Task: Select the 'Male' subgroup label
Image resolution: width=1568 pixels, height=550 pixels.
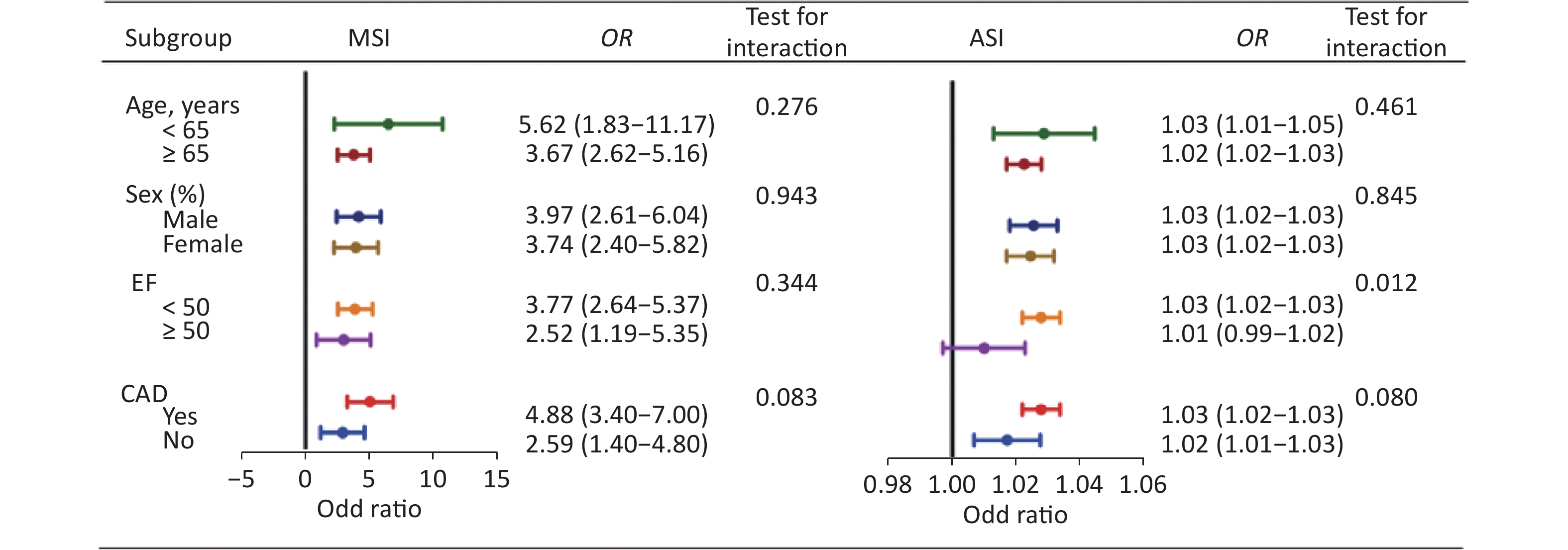Action: click(190, 220)
